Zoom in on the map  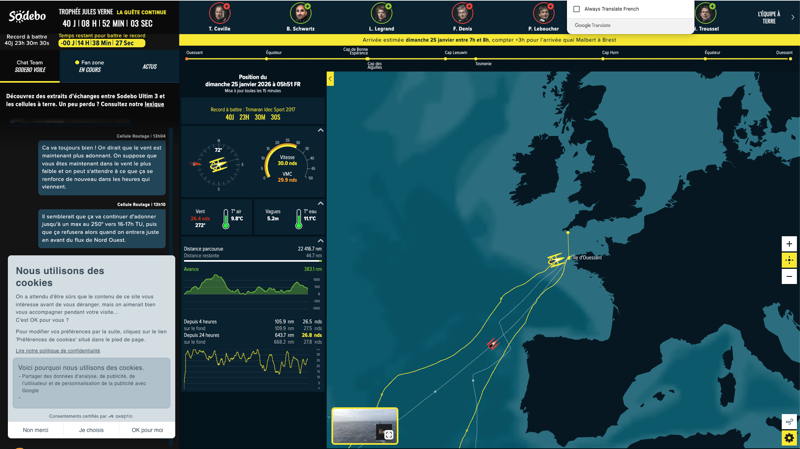pos(789,243)
